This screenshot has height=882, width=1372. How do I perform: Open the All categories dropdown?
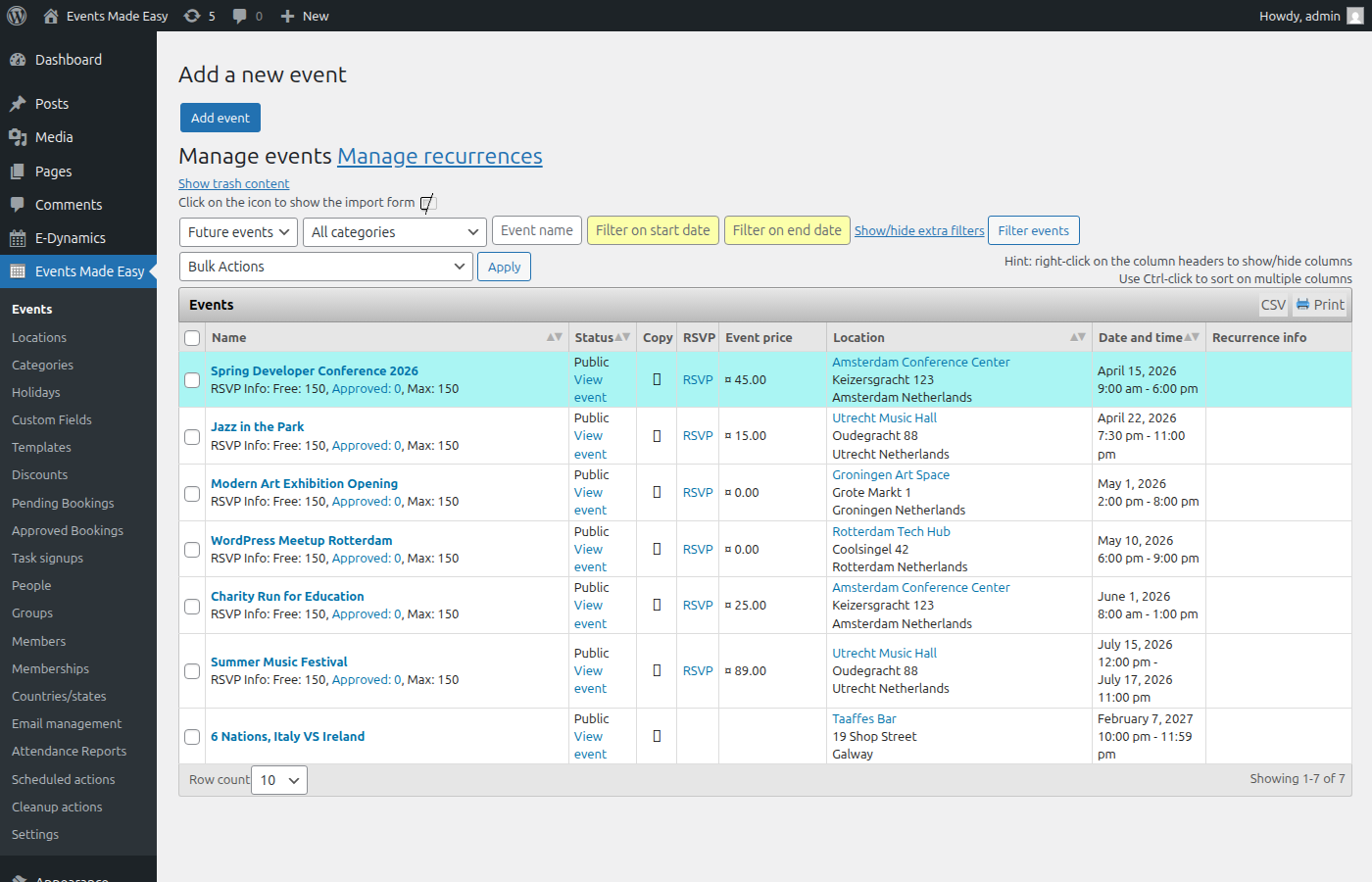click(394, 231)
